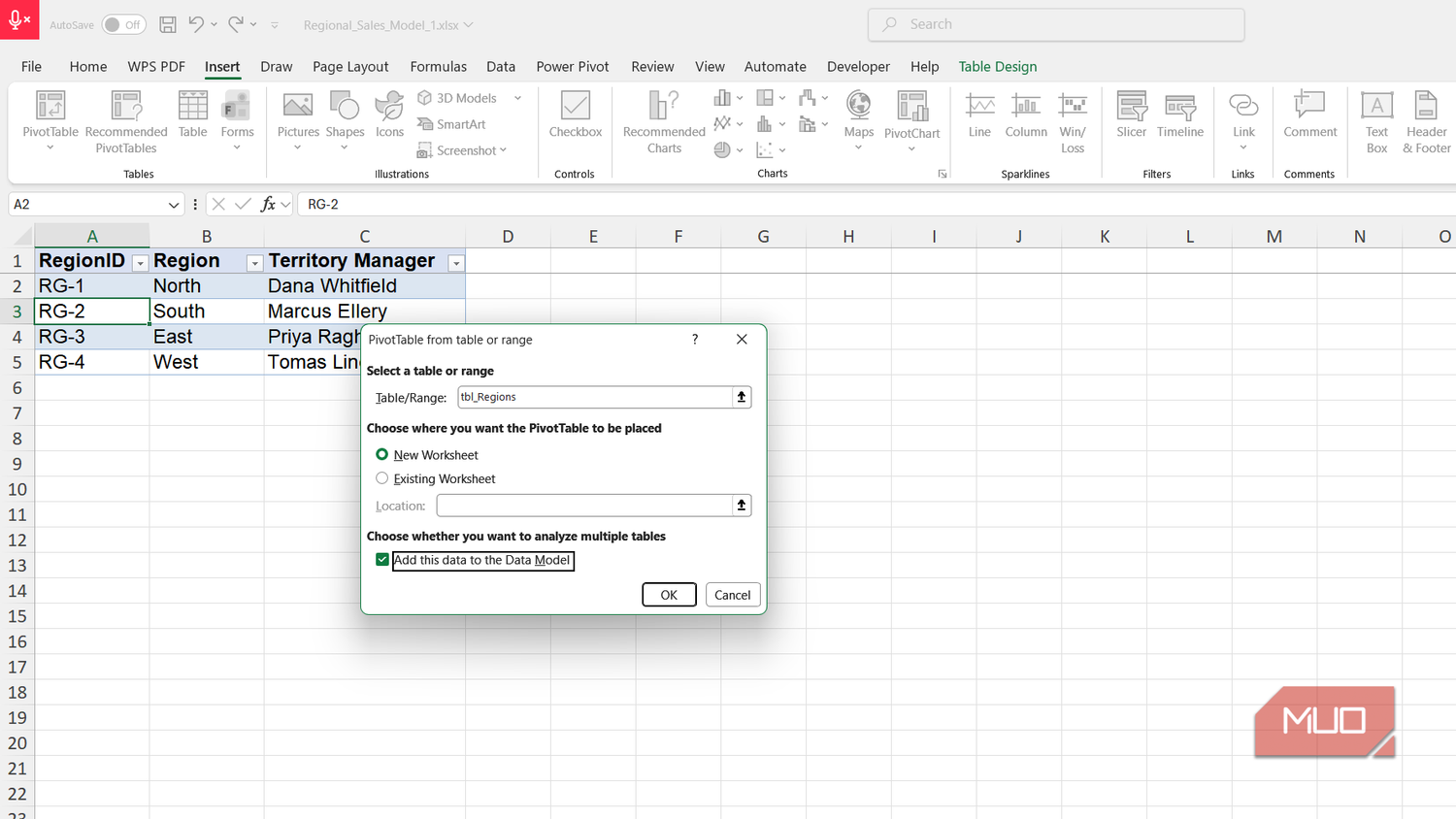1456x819 pixels.
Task: Click the Link button
Action: [x=1243, y=120]
